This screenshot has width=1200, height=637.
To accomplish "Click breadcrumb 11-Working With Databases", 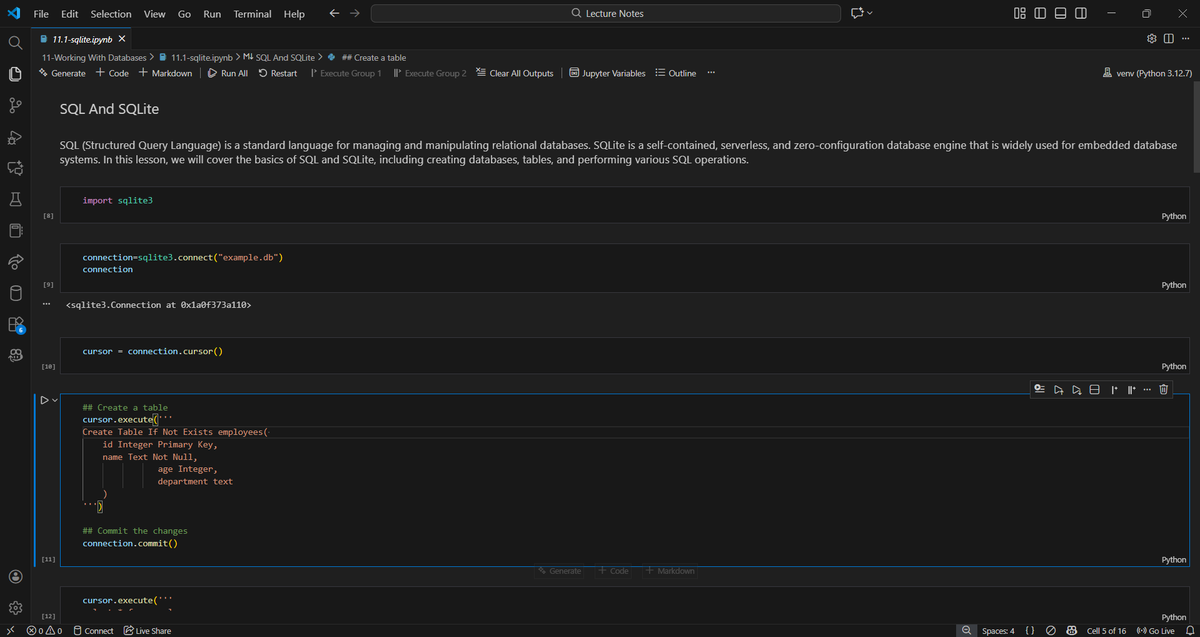I will click(93, 57).
